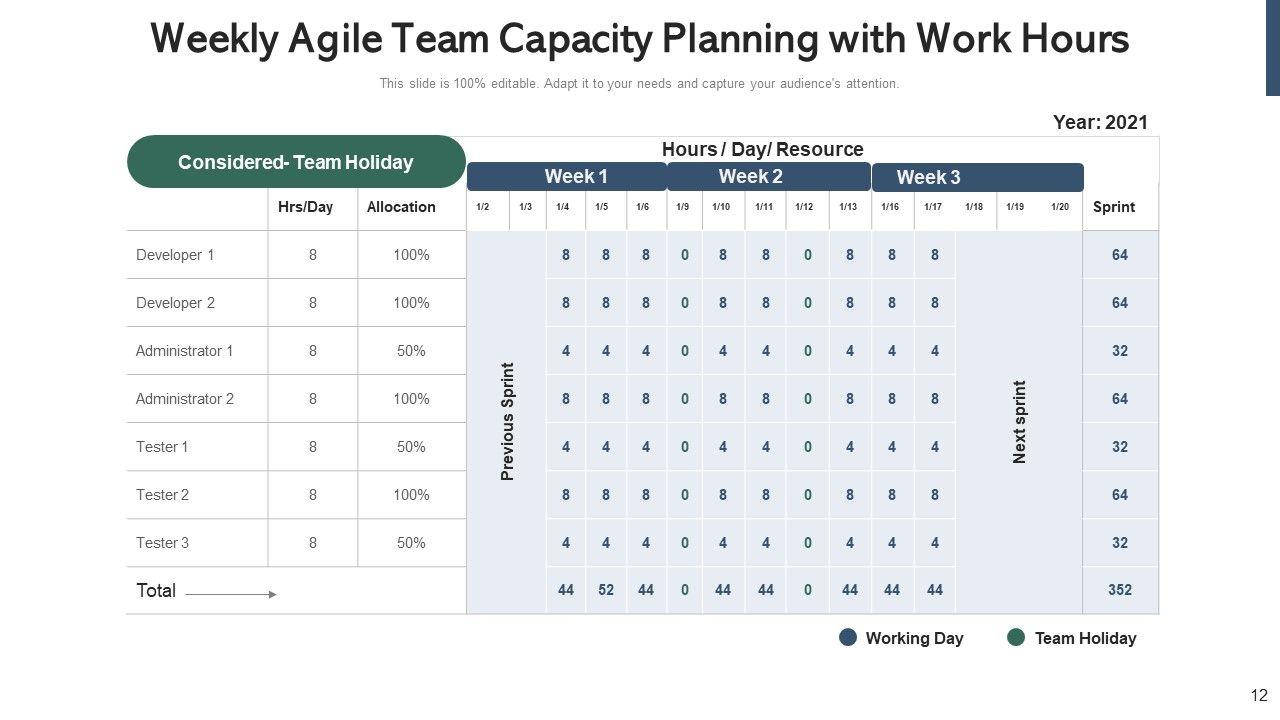Click the vertical Previous Sprint label
This screenshot has height=720, width=1280.
click(507, 421)
